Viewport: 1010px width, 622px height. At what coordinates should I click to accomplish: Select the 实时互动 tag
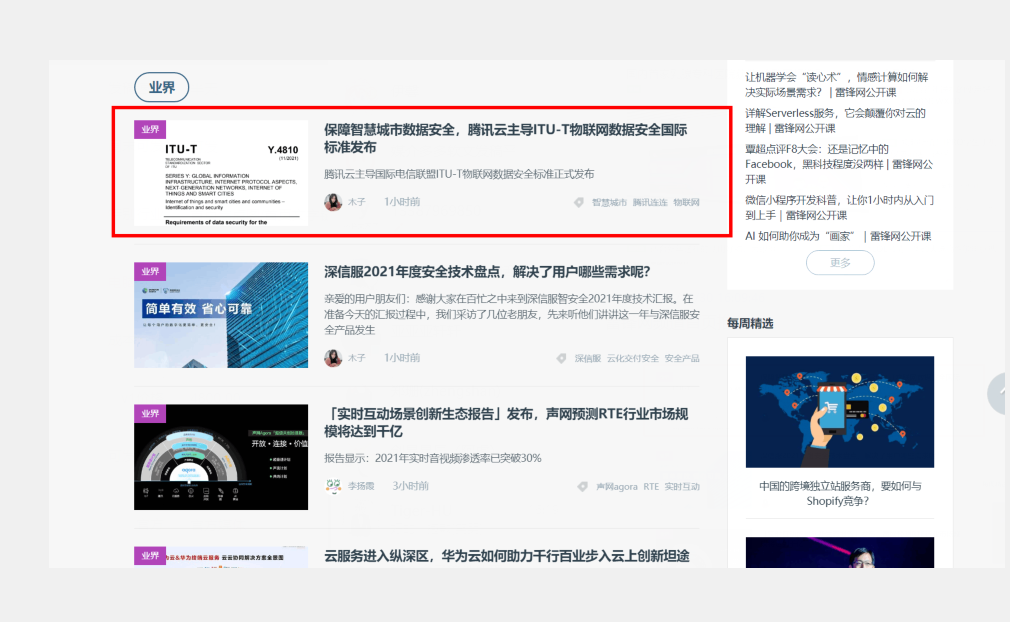click(x=682, y=487)
